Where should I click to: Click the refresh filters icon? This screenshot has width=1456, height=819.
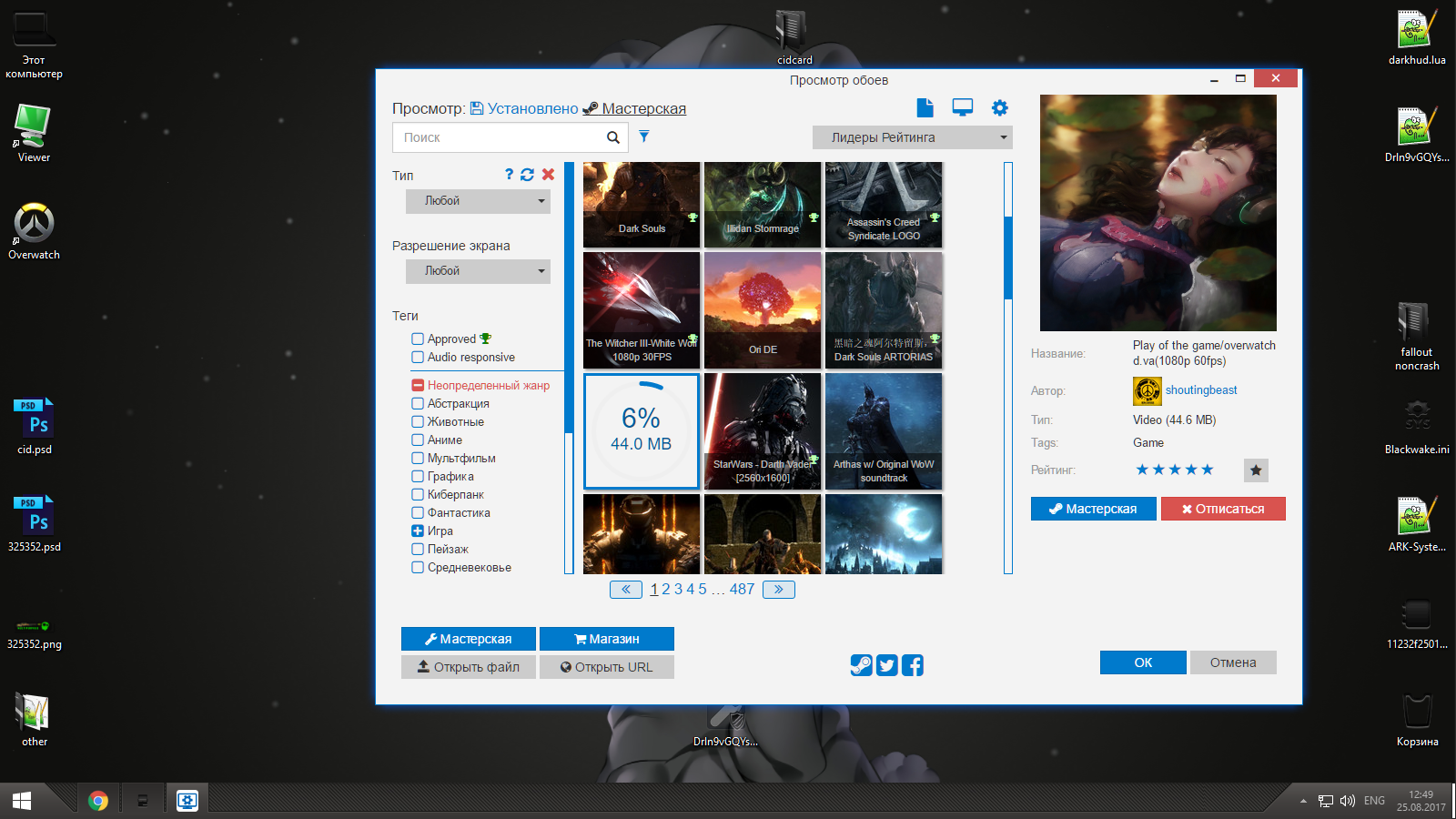coord(528,175)
